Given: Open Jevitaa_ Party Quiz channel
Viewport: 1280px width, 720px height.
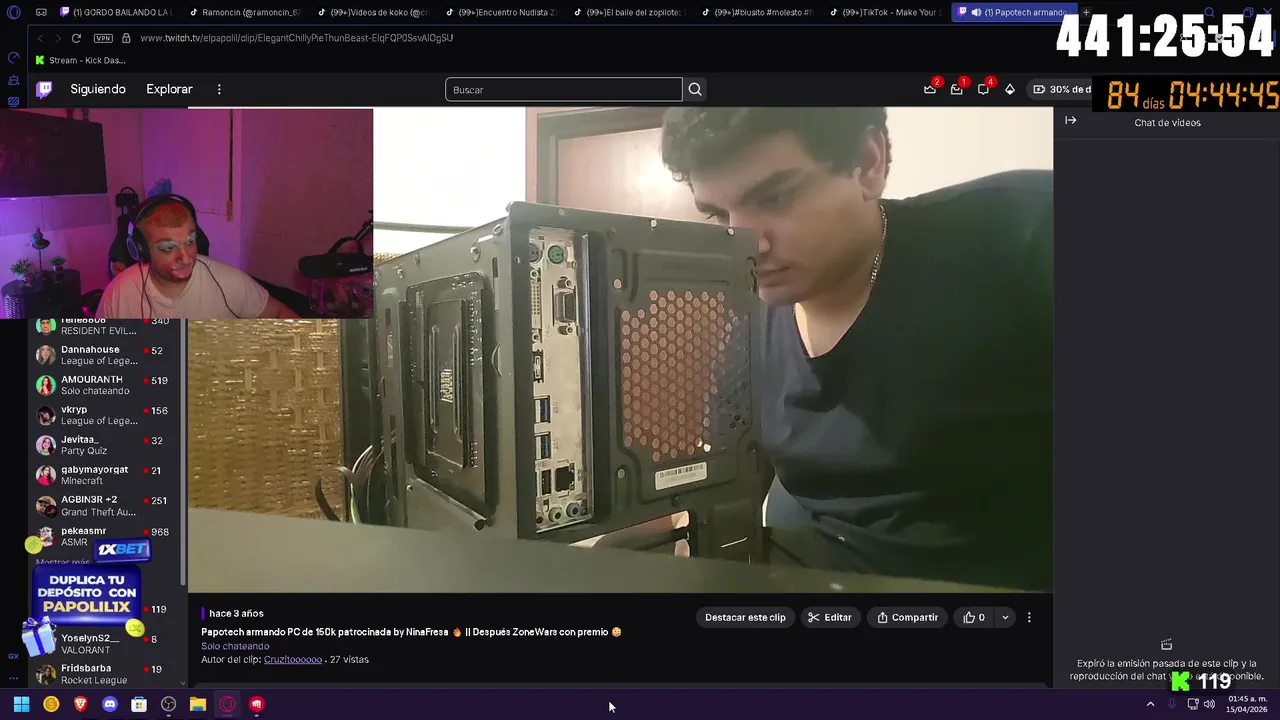Looking at the screenshot, I should coord(106,445).
